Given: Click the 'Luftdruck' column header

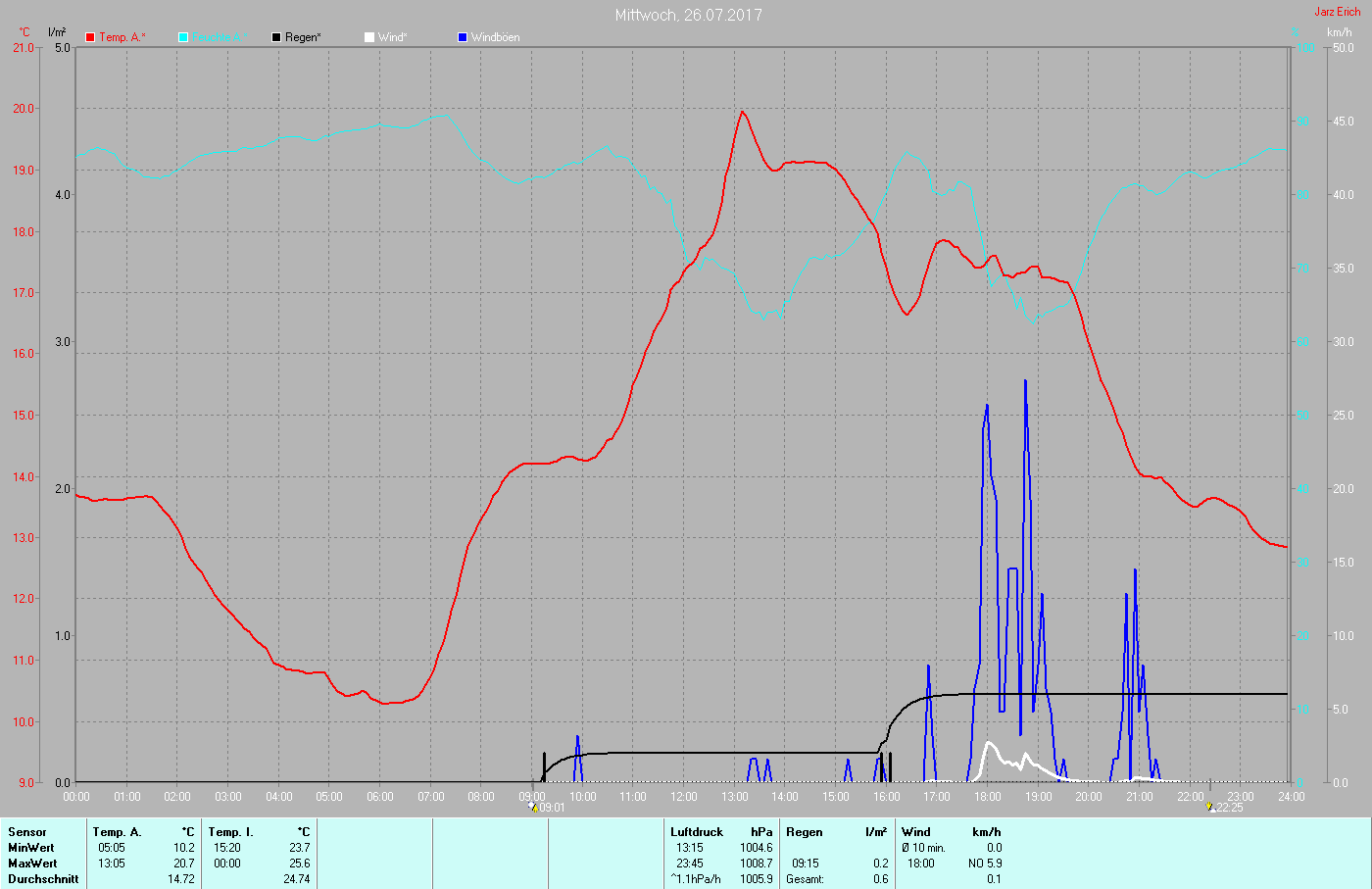Looking at the screenshot, I should point(697,832).
